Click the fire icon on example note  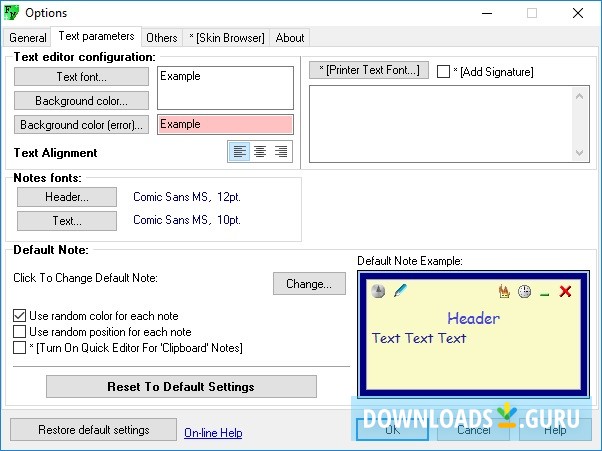504,291
